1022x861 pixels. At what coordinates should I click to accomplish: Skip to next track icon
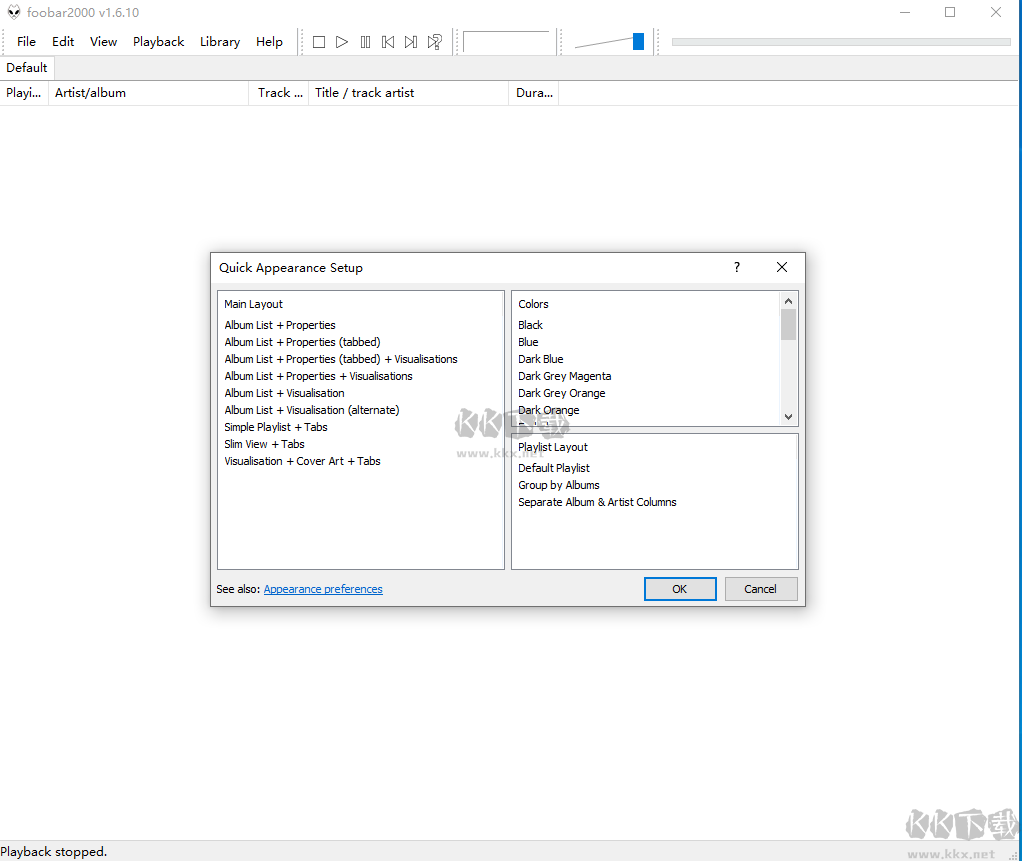coord(411,42)
